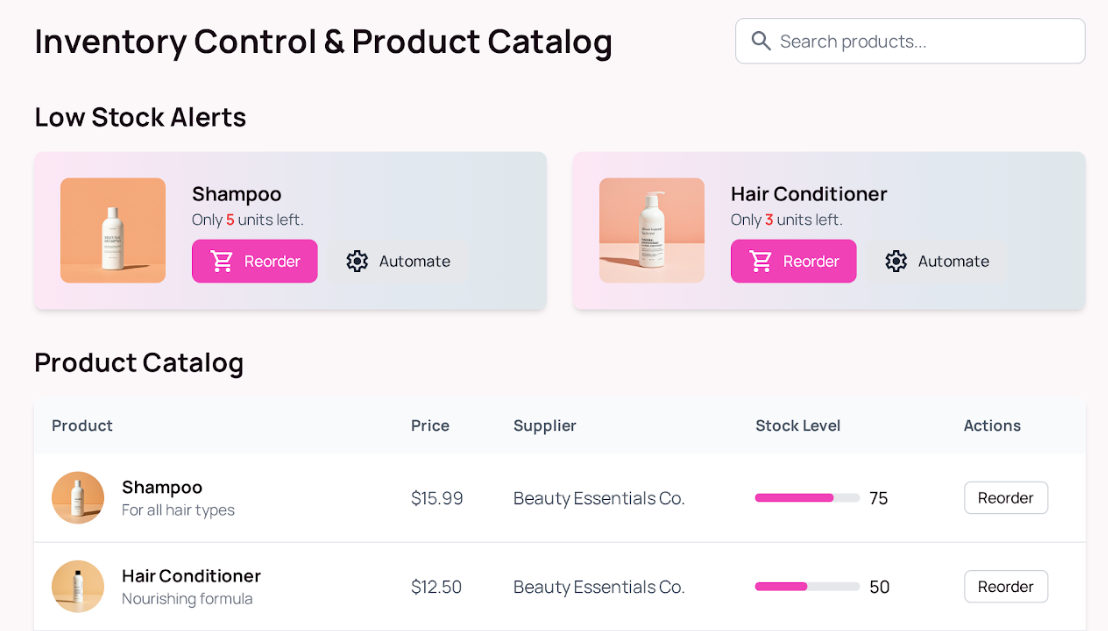
Task: Open Shampoo round avatar in catalog table
Action: (x=78, y=498)
